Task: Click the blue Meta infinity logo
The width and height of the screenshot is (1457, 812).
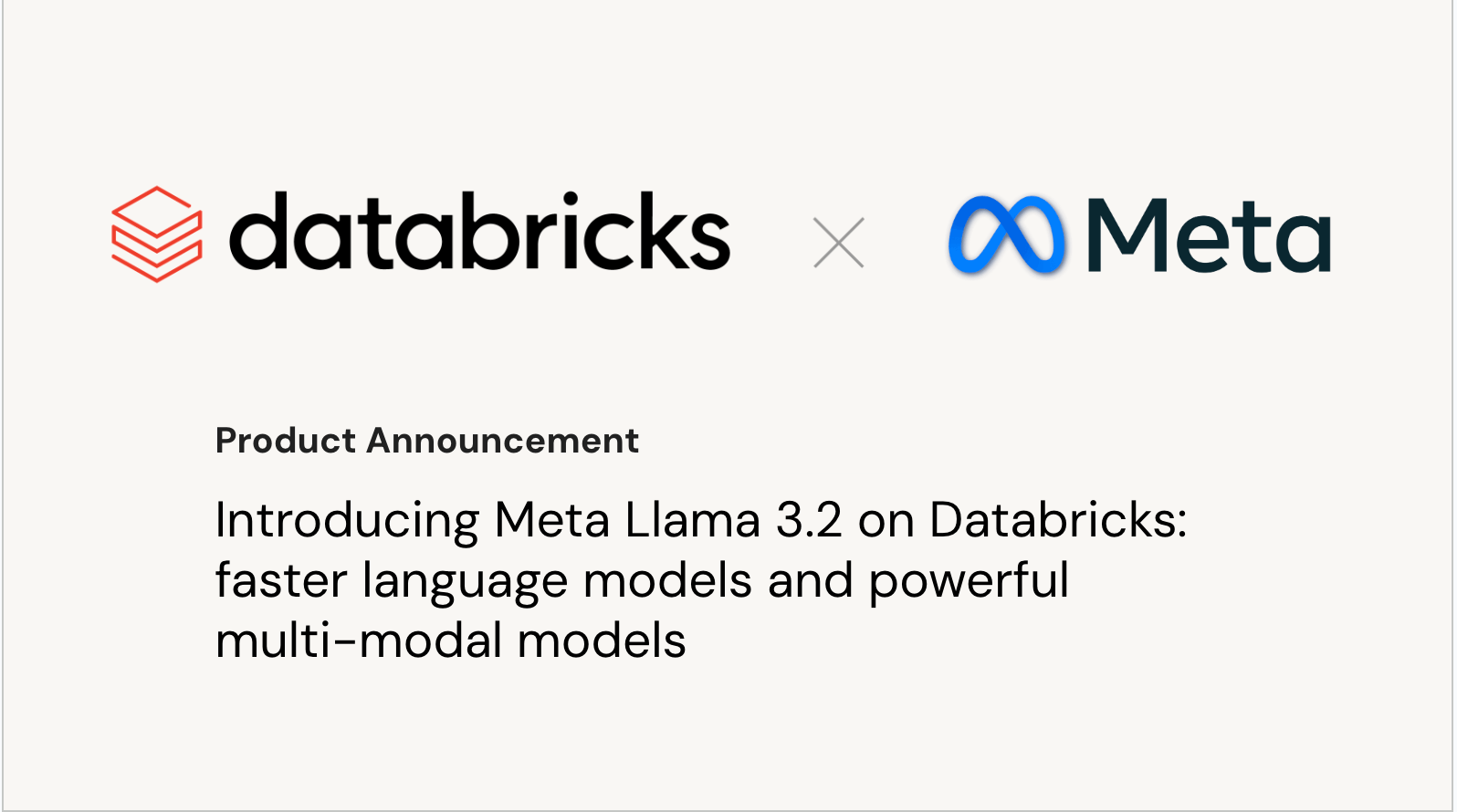Action: point(1006,234)
